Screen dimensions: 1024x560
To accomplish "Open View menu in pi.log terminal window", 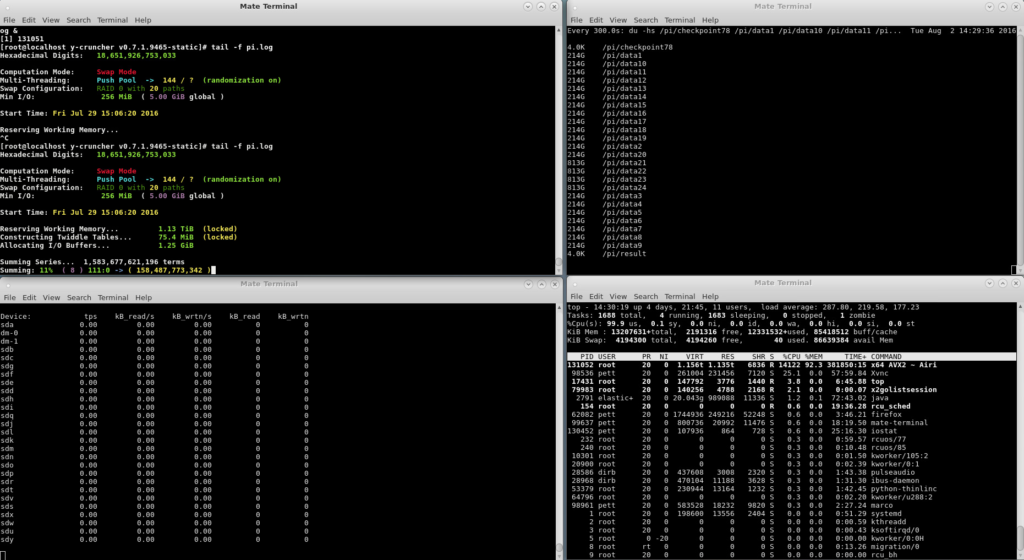I will pos(51,20).
